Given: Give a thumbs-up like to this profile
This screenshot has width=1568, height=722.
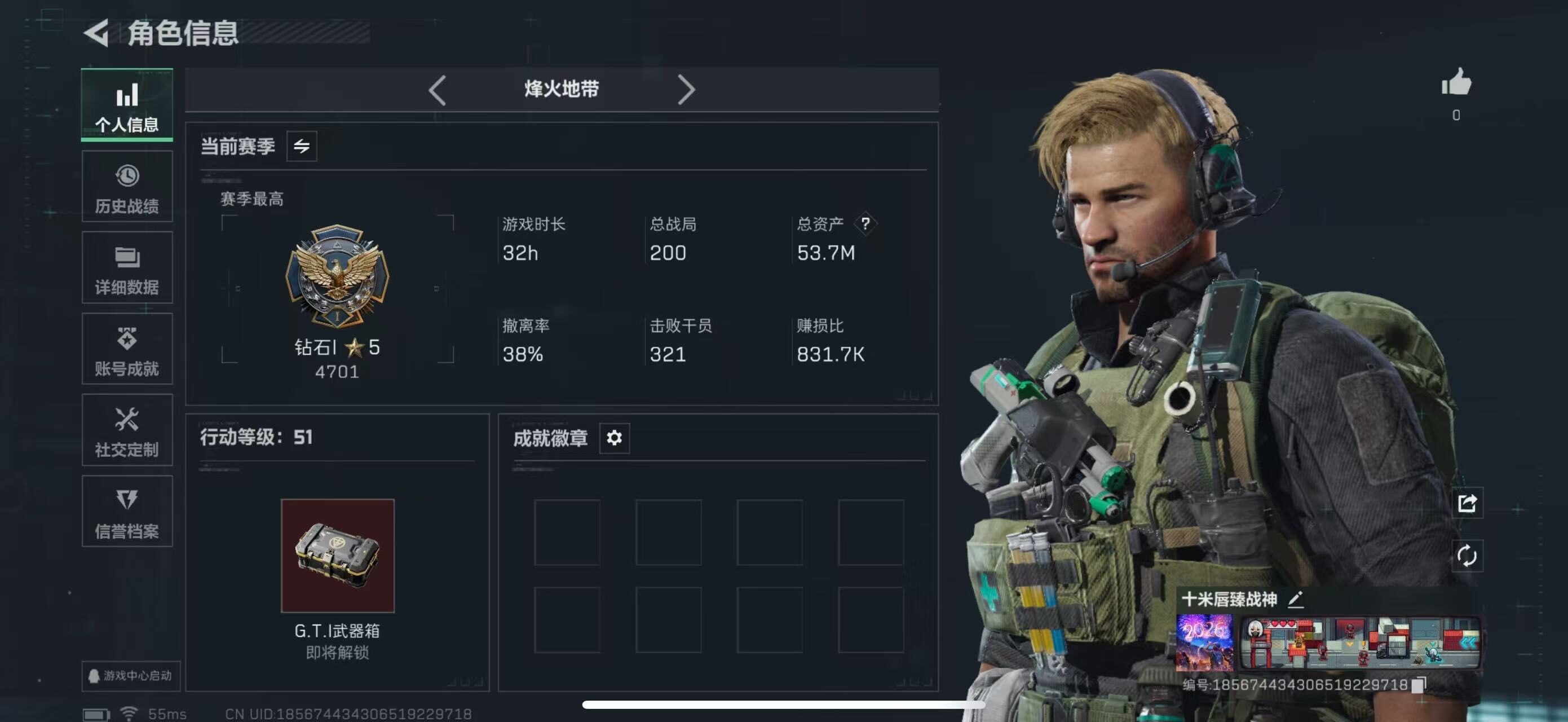Looking at the screenshot, I should pos(1456,82).
